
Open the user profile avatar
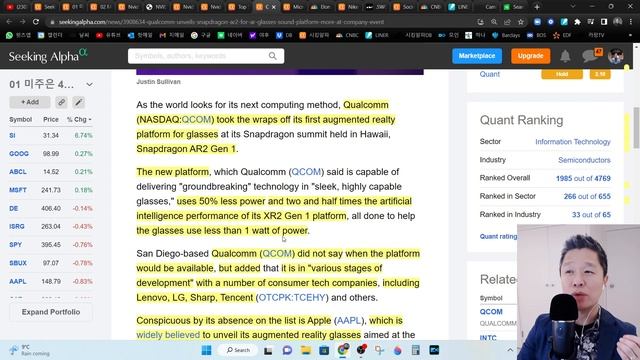coord(616,56)
